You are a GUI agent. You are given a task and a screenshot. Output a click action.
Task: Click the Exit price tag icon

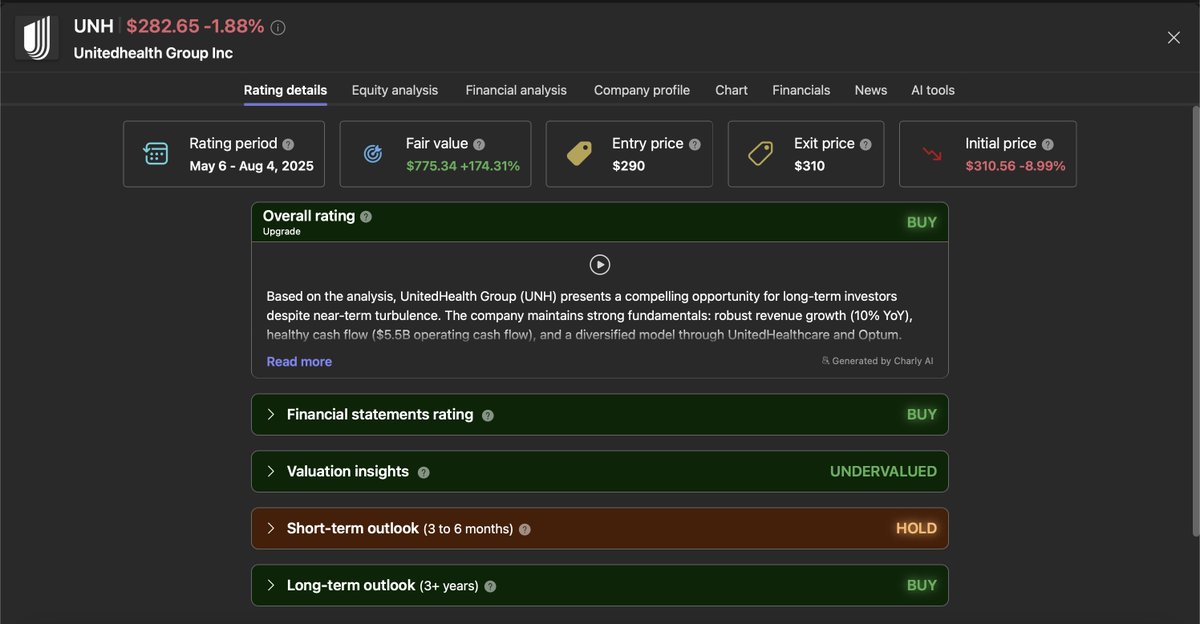click(761, 154)
